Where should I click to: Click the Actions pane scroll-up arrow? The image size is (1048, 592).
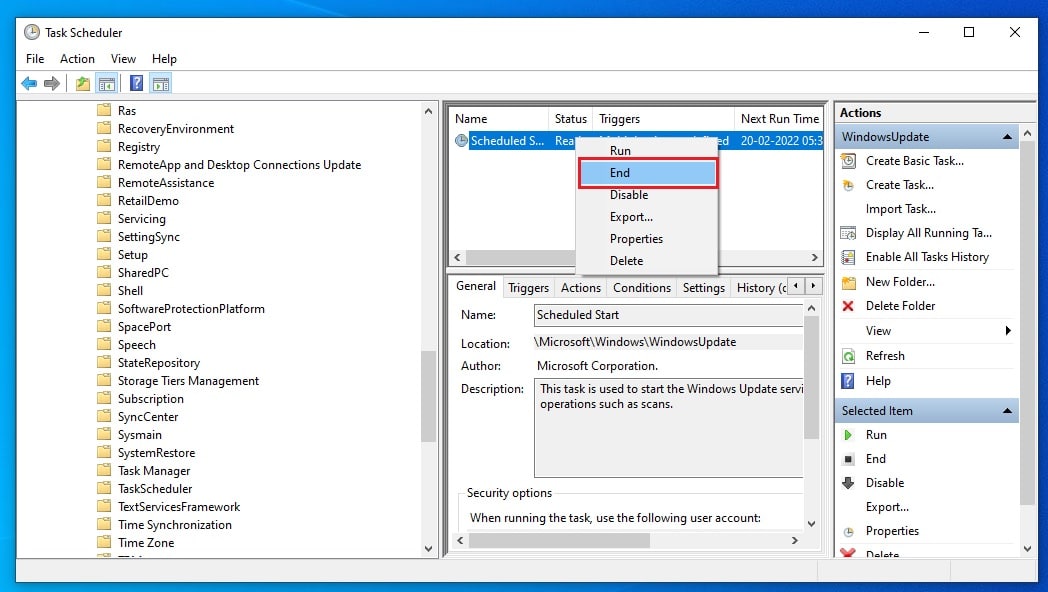click(x=1027, y=134)
